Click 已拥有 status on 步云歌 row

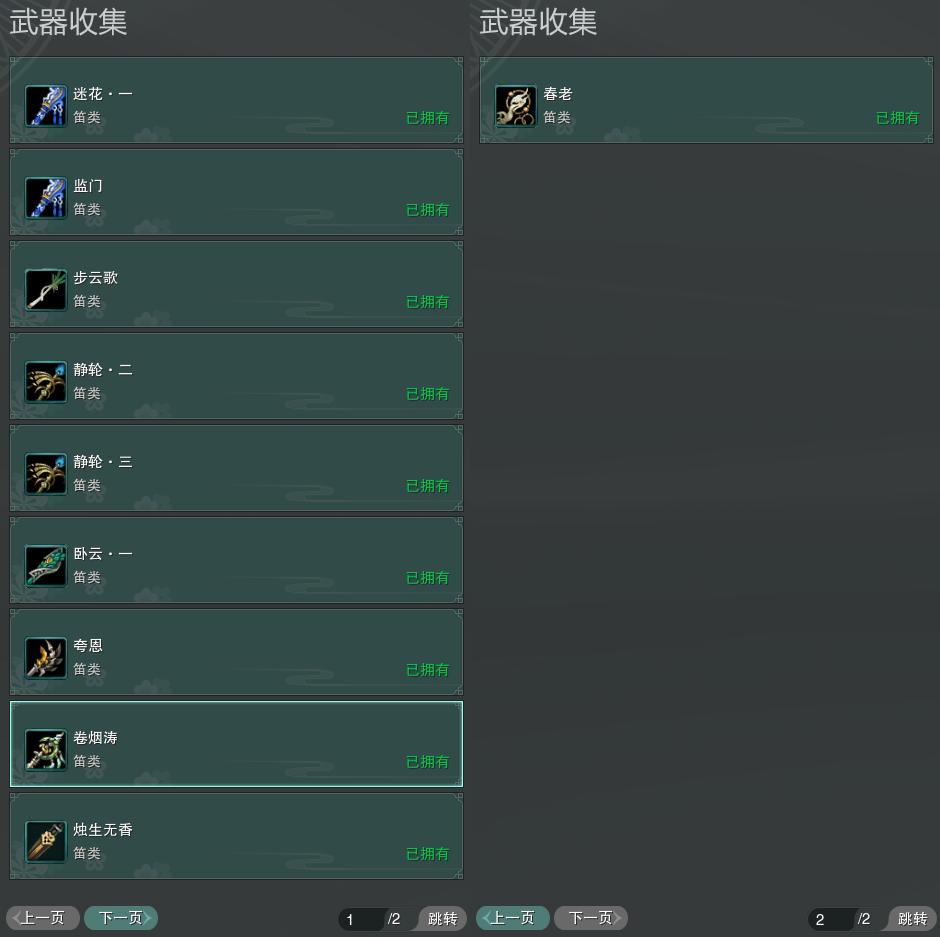coord(427,302)
